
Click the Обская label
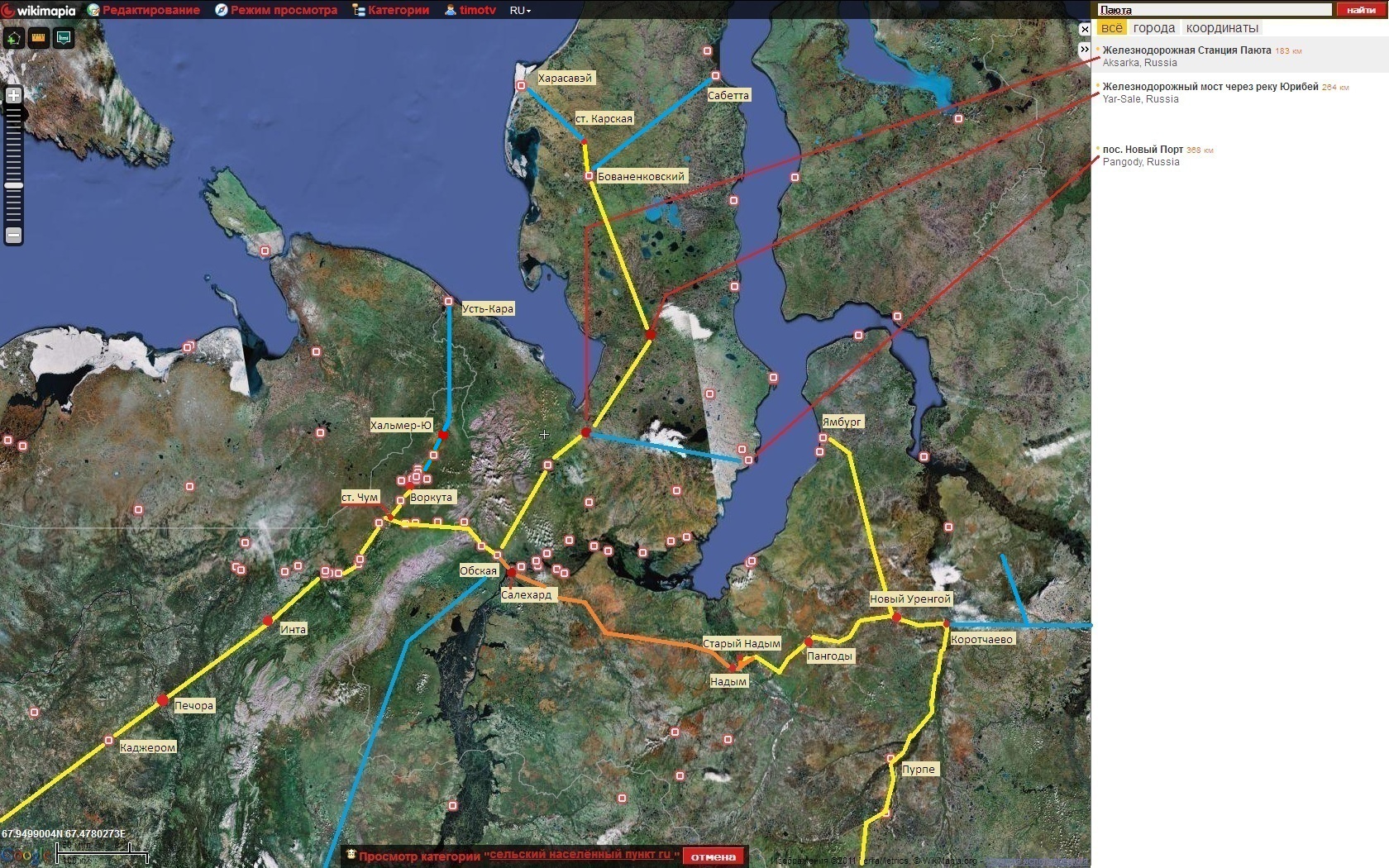[x=479, y=570]
